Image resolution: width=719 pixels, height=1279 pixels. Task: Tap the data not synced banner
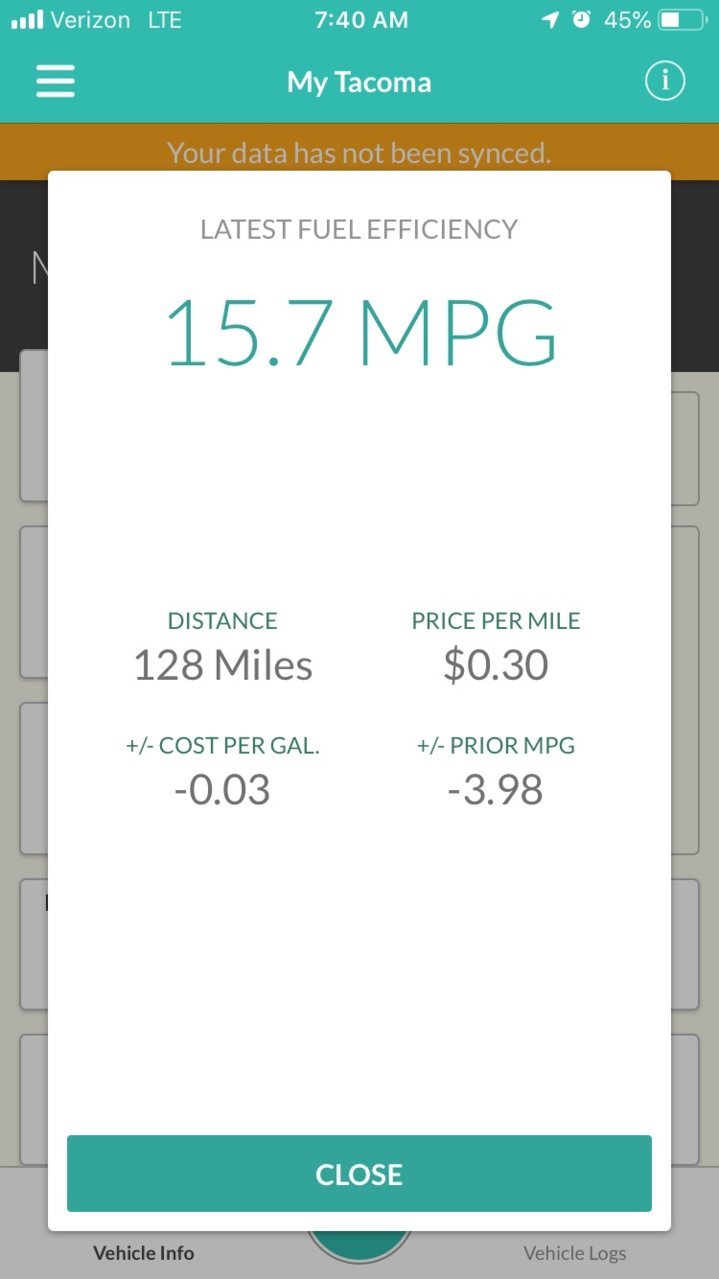(x=359, y=152)
